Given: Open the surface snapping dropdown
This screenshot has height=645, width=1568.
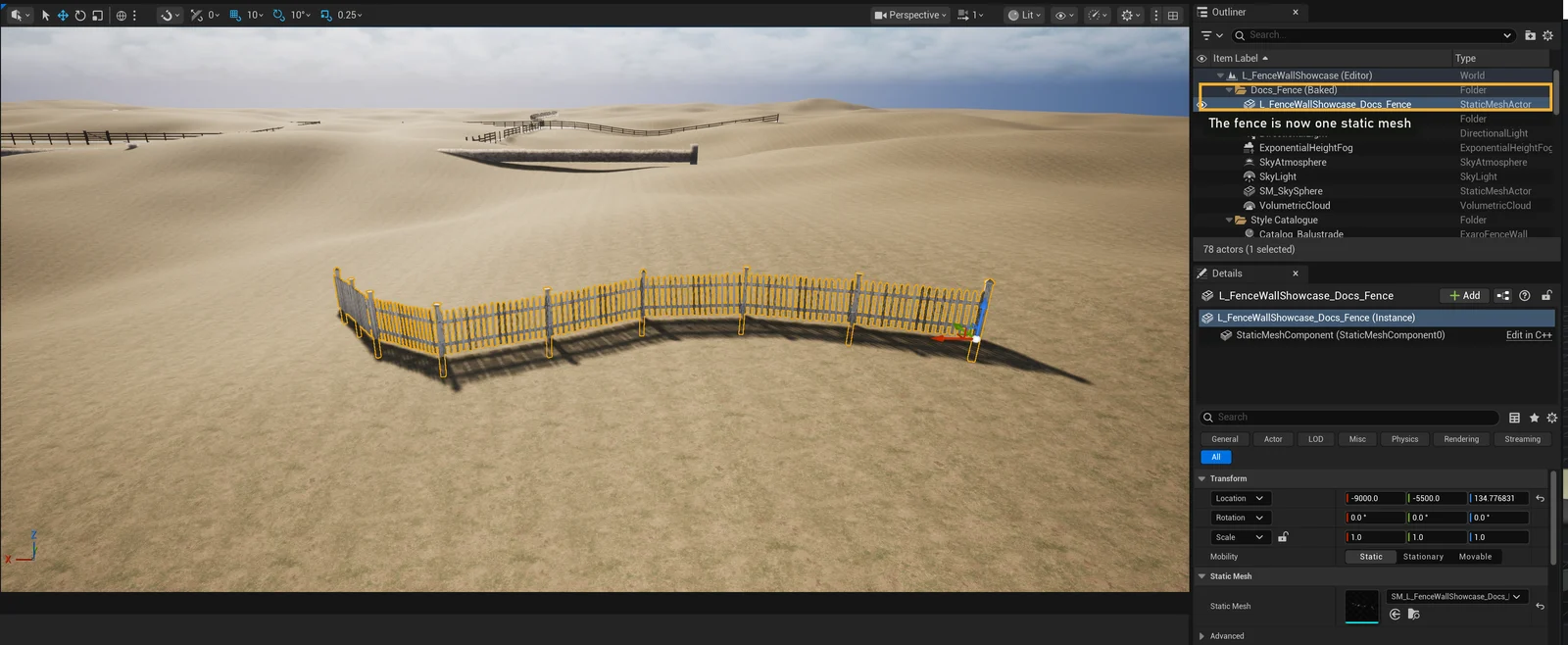Looking at the screenshot, I should 171,15.
